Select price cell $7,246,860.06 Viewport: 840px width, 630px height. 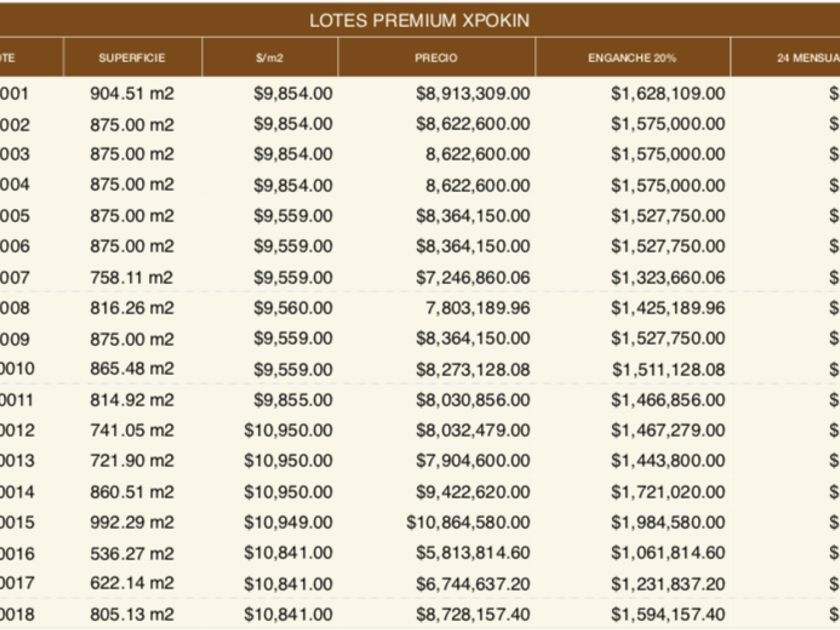tap(473, 278)
